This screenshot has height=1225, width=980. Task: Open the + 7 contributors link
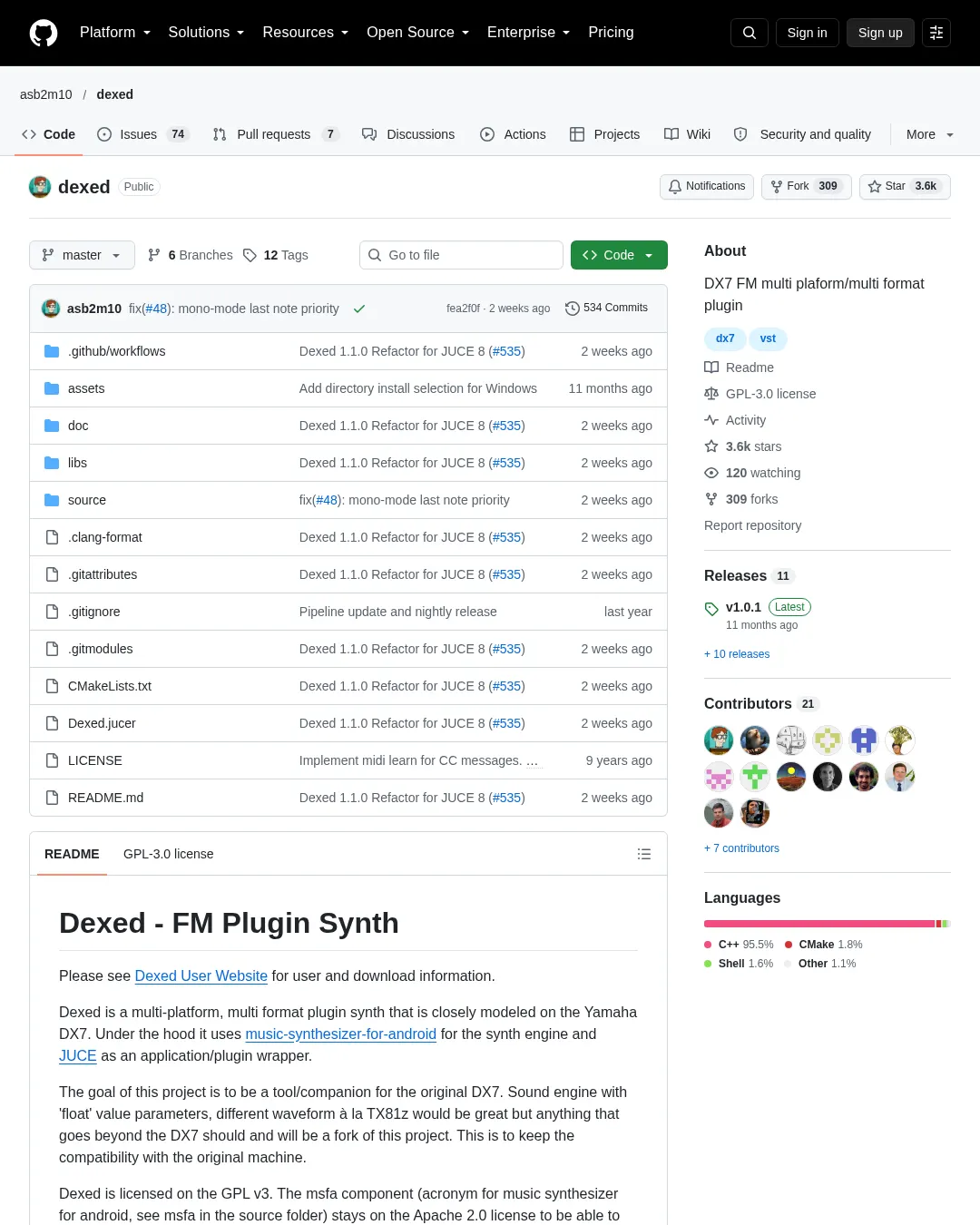tap(741, 848)
